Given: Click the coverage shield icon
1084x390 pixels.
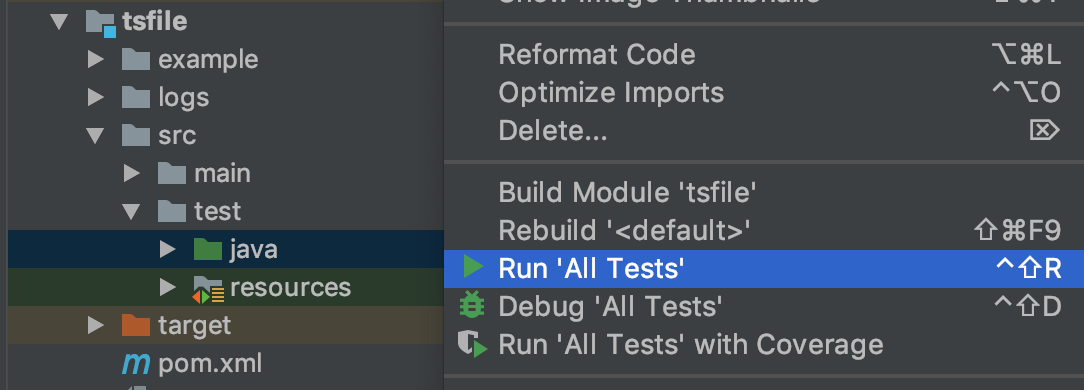Looking at the screenshot, I should coord(473,344).
